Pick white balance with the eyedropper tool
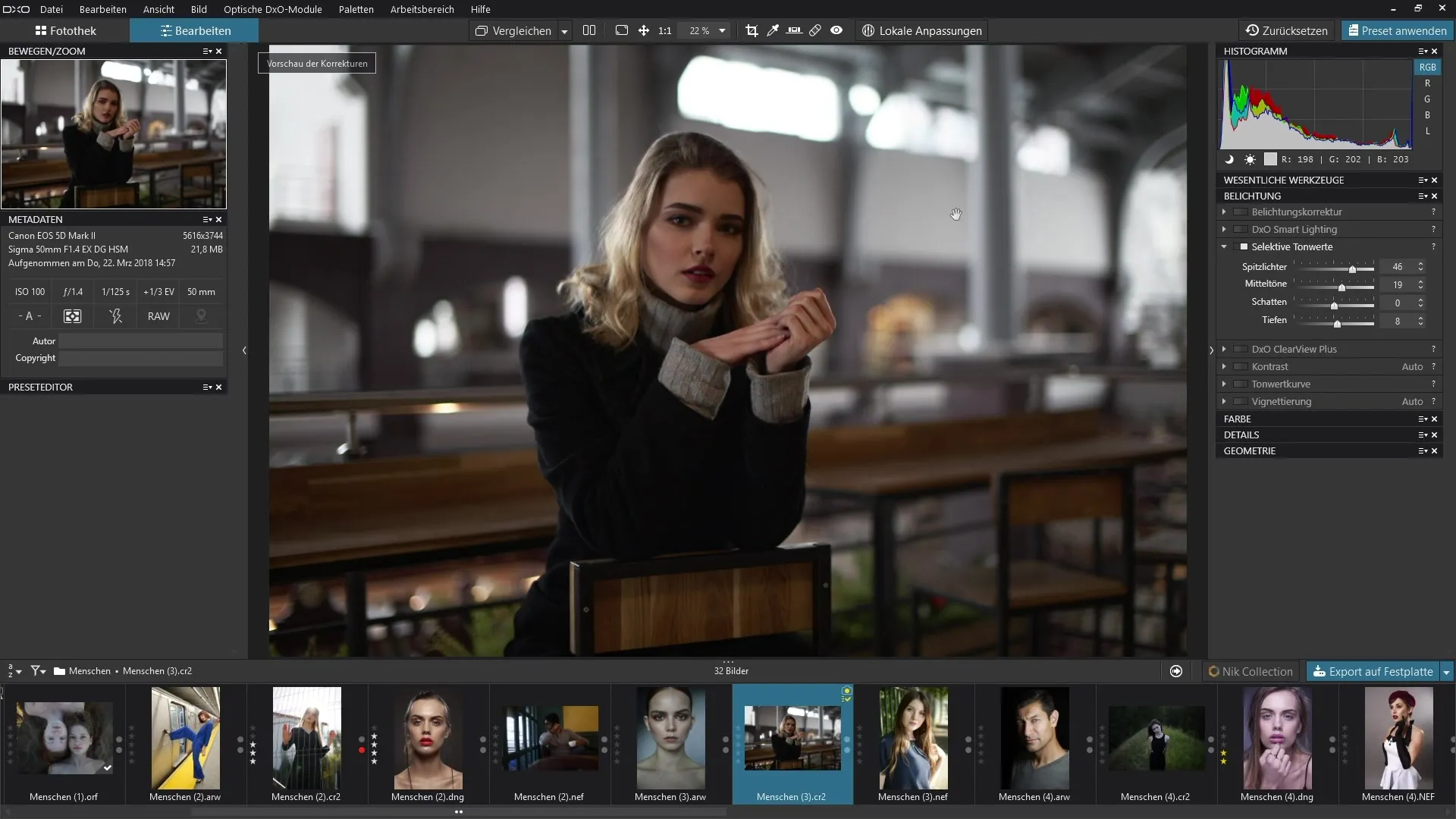The image size is (1456, 819). [773, 30]
